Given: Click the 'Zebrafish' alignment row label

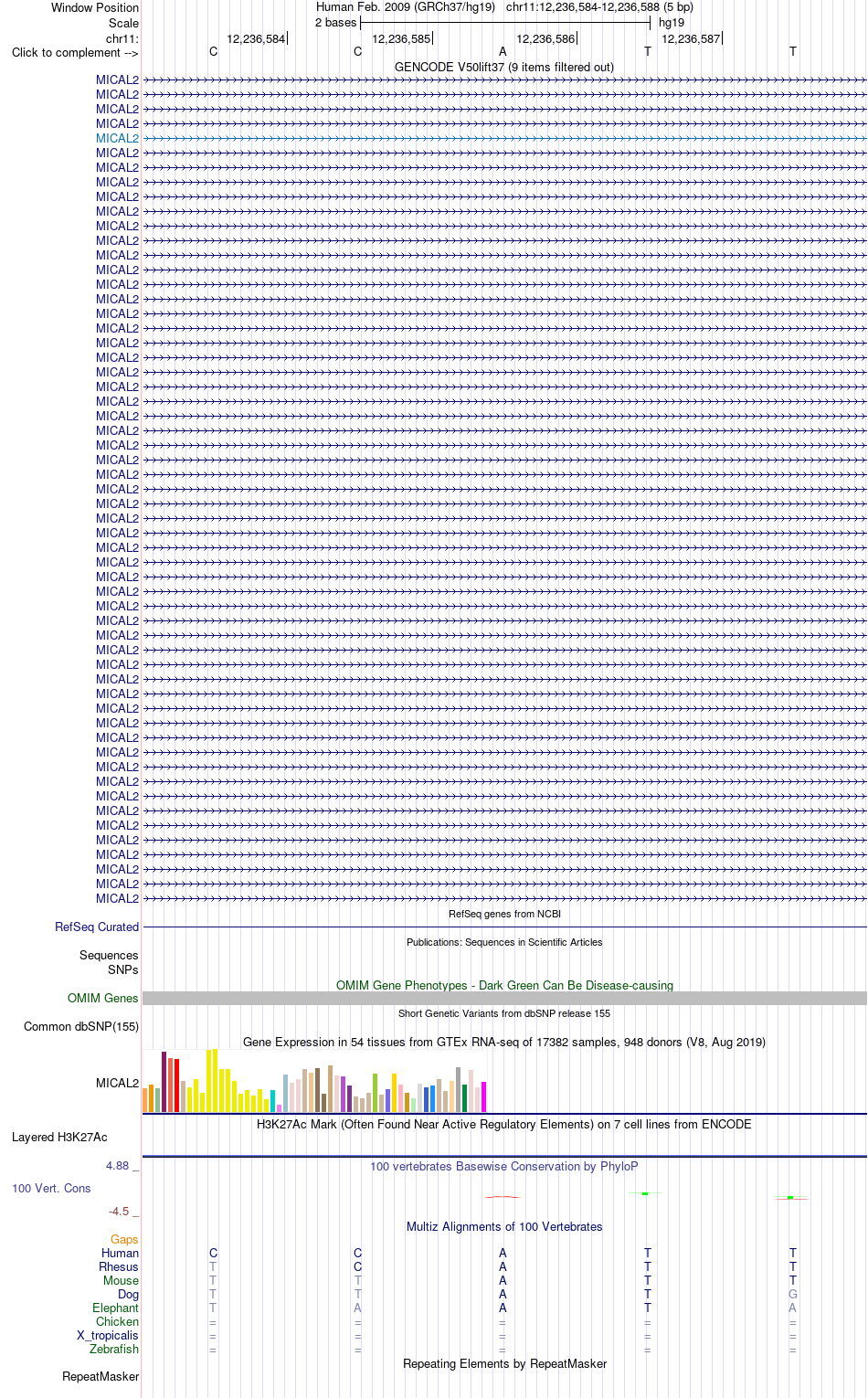Looking at the screenshot, I should (114, 1350).
